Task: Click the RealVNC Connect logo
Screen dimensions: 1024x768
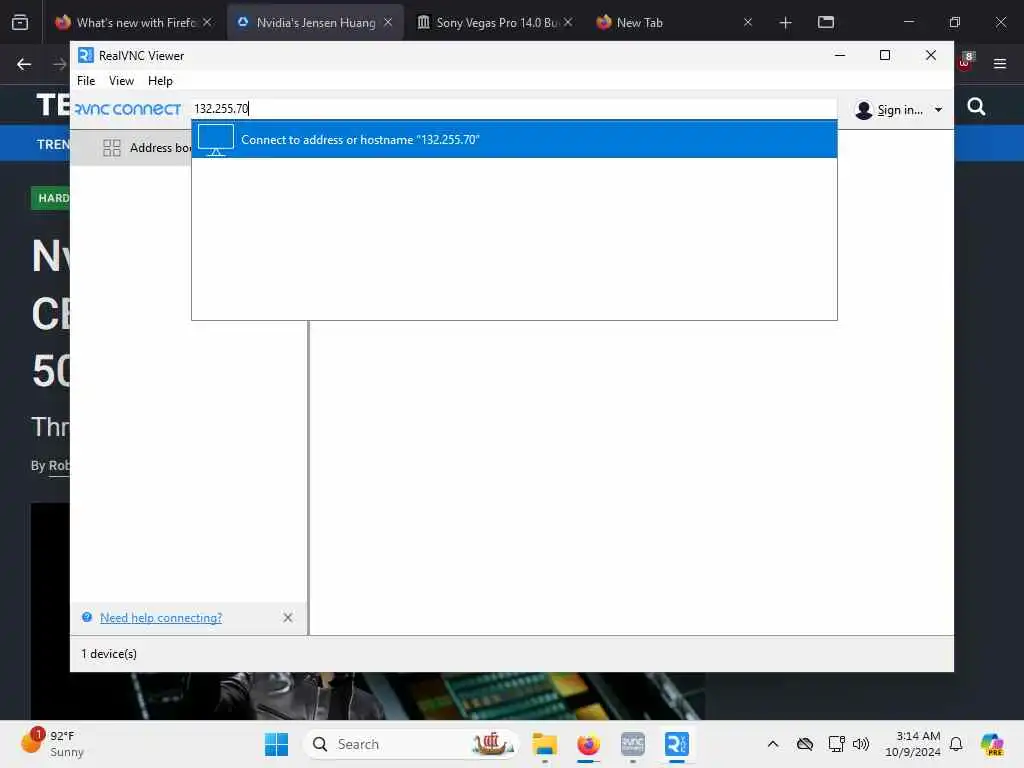Action: click(128, 109)
